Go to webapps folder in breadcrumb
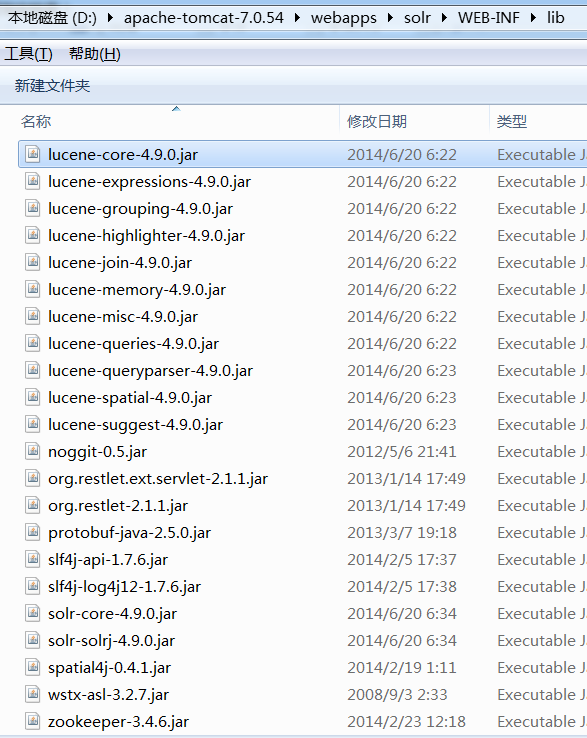 click(344, 18)
